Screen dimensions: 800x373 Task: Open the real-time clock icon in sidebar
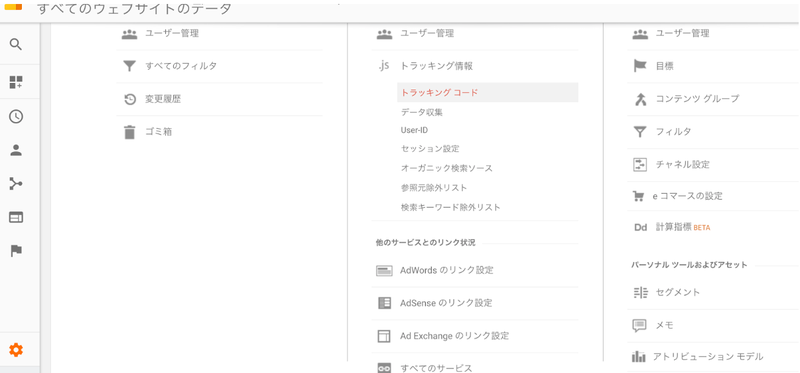(16, 116)
